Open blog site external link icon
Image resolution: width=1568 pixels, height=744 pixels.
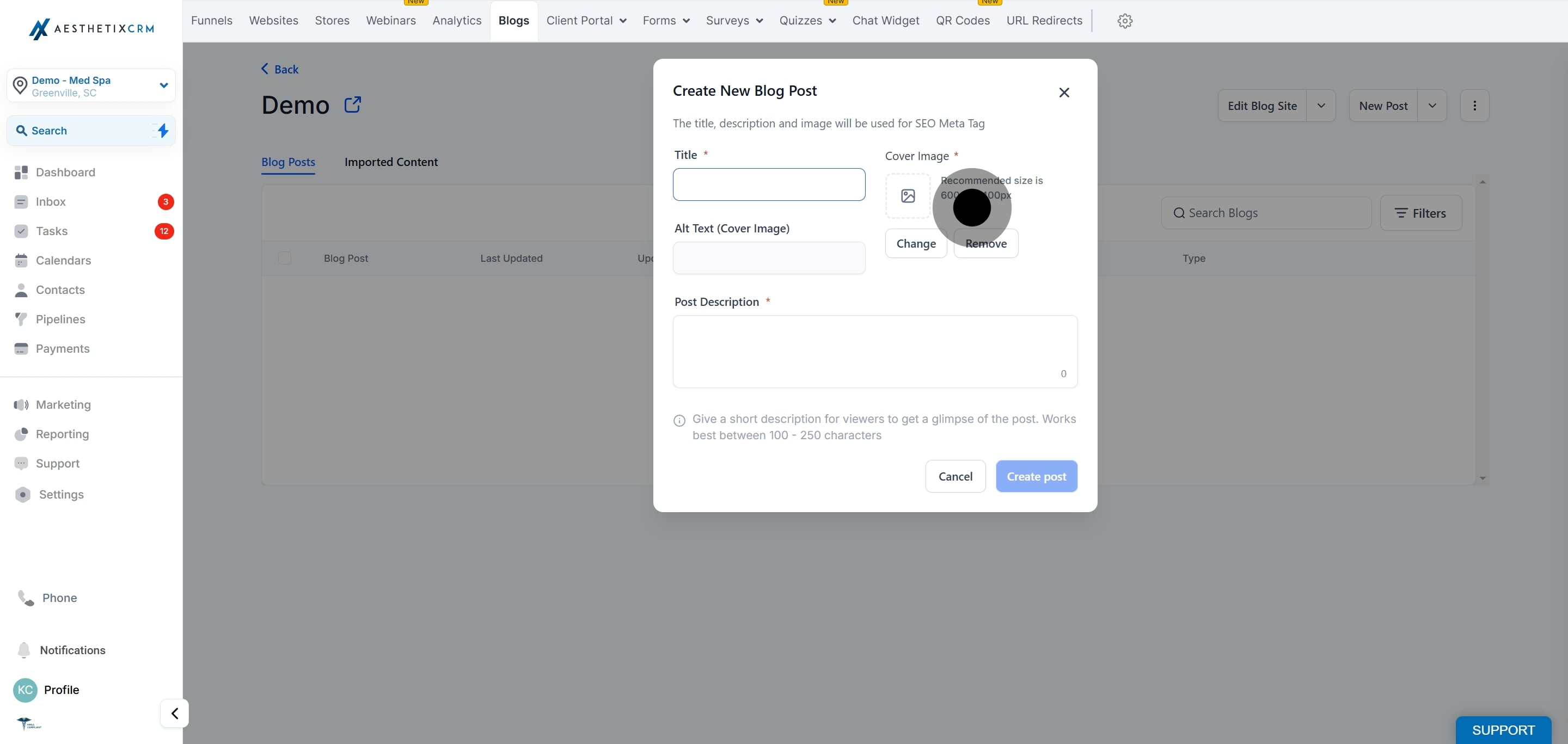point(352,104)
